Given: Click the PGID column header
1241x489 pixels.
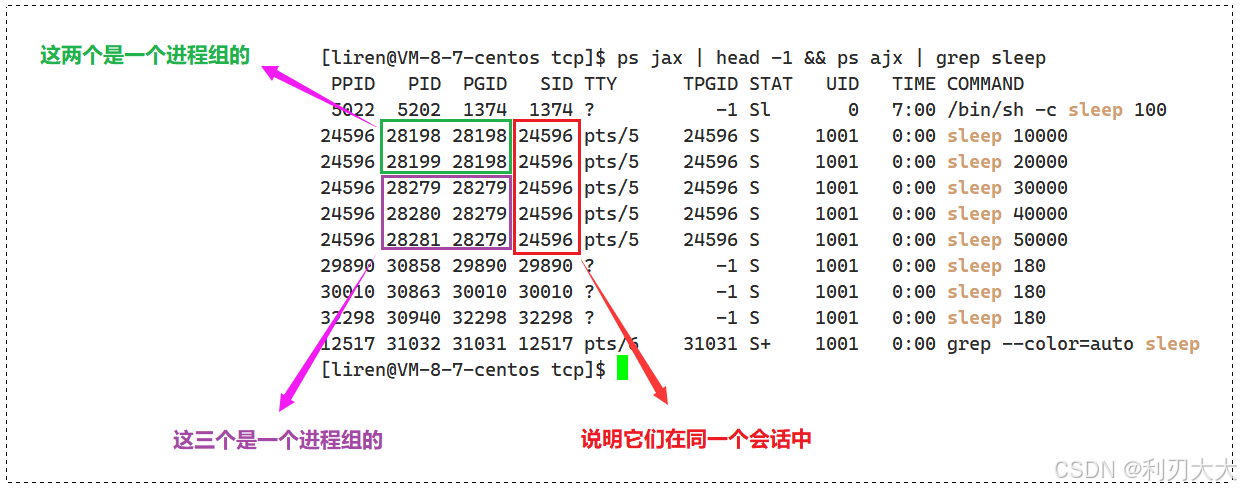Looking at the screenshot, I should [x=485, y=84].
